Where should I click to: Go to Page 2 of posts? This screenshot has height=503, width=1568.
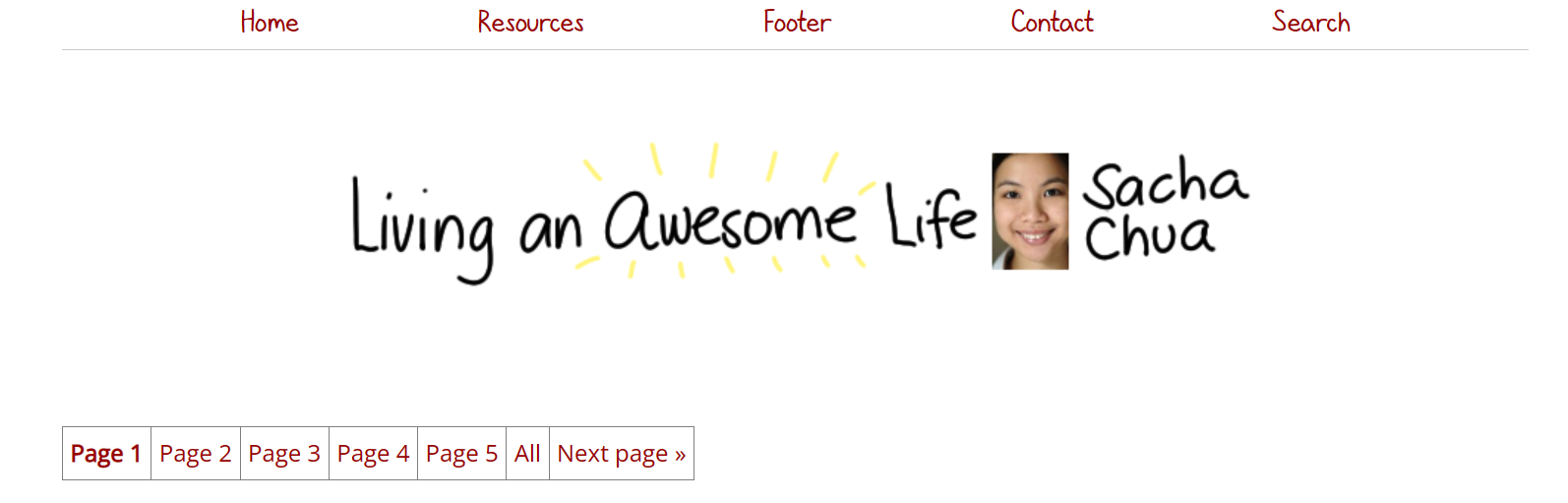coord(196,454)
